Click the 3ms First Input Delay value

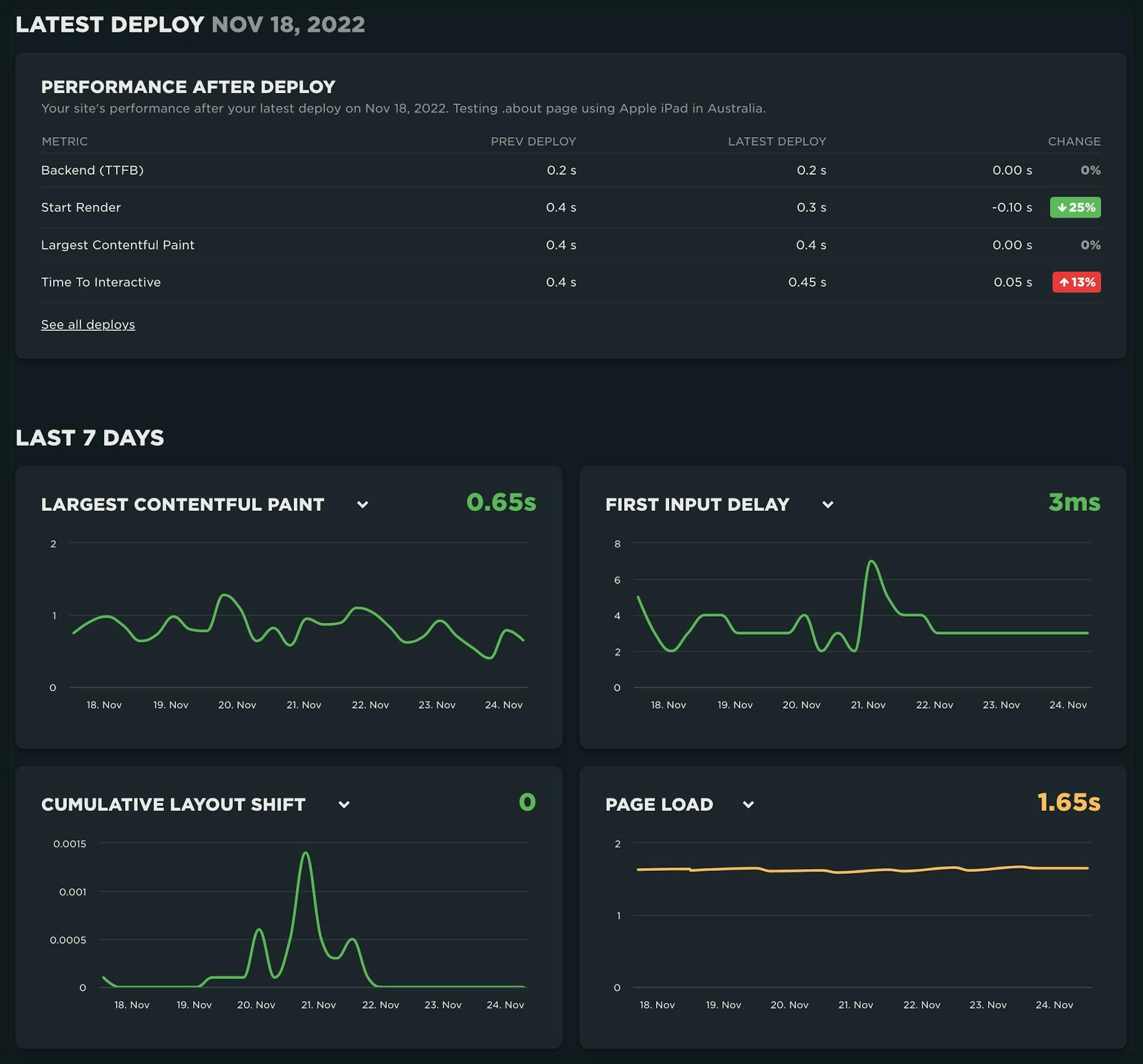1074,502
